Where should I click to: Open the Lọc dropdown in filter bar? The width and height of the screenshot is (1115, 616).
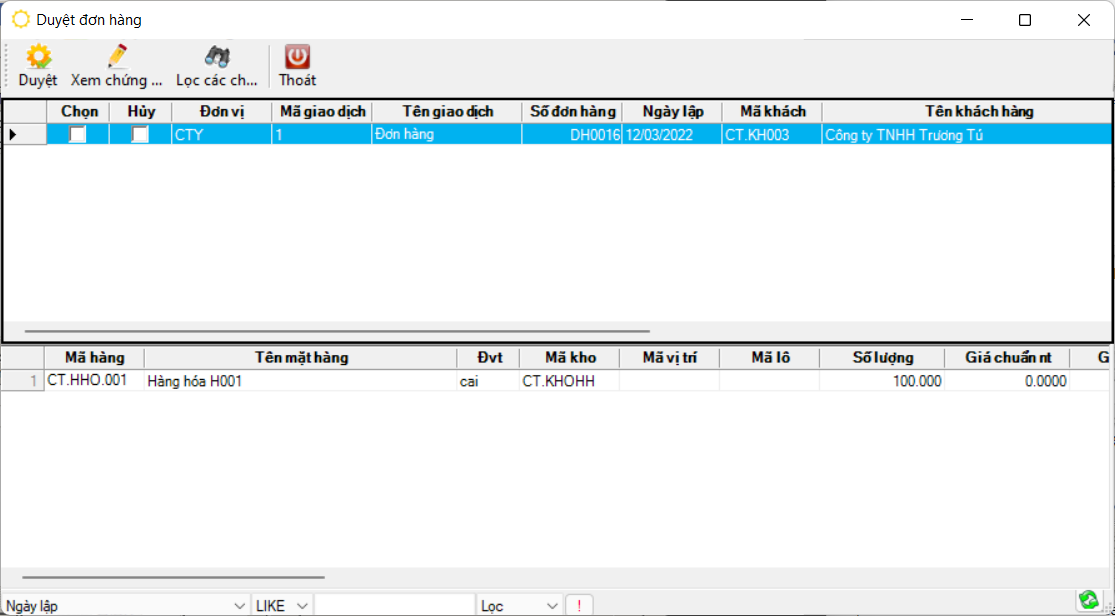(x=551, y=606)
